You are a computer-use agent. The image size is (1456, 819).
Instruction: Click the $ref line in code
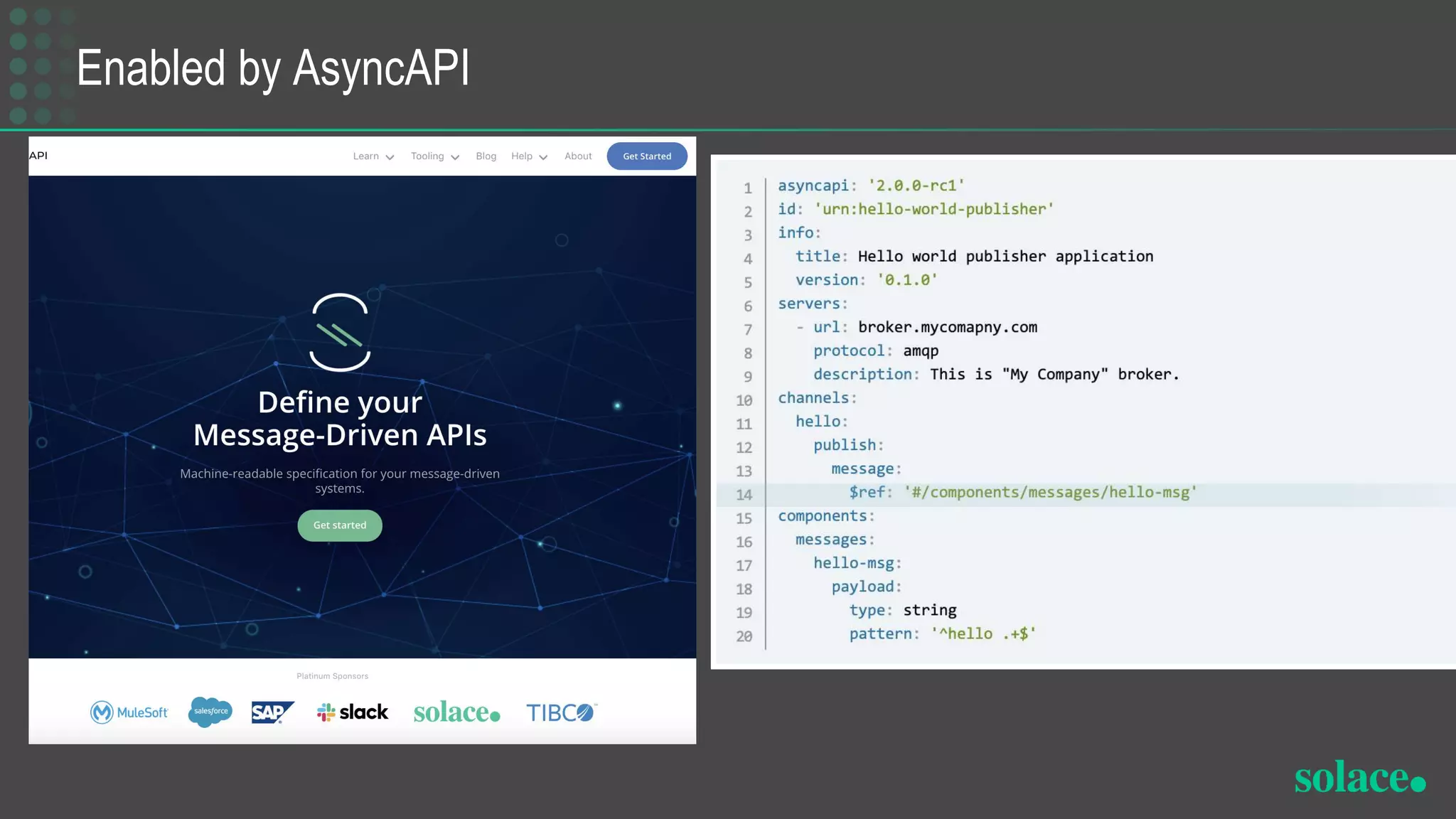(1022, 493)
